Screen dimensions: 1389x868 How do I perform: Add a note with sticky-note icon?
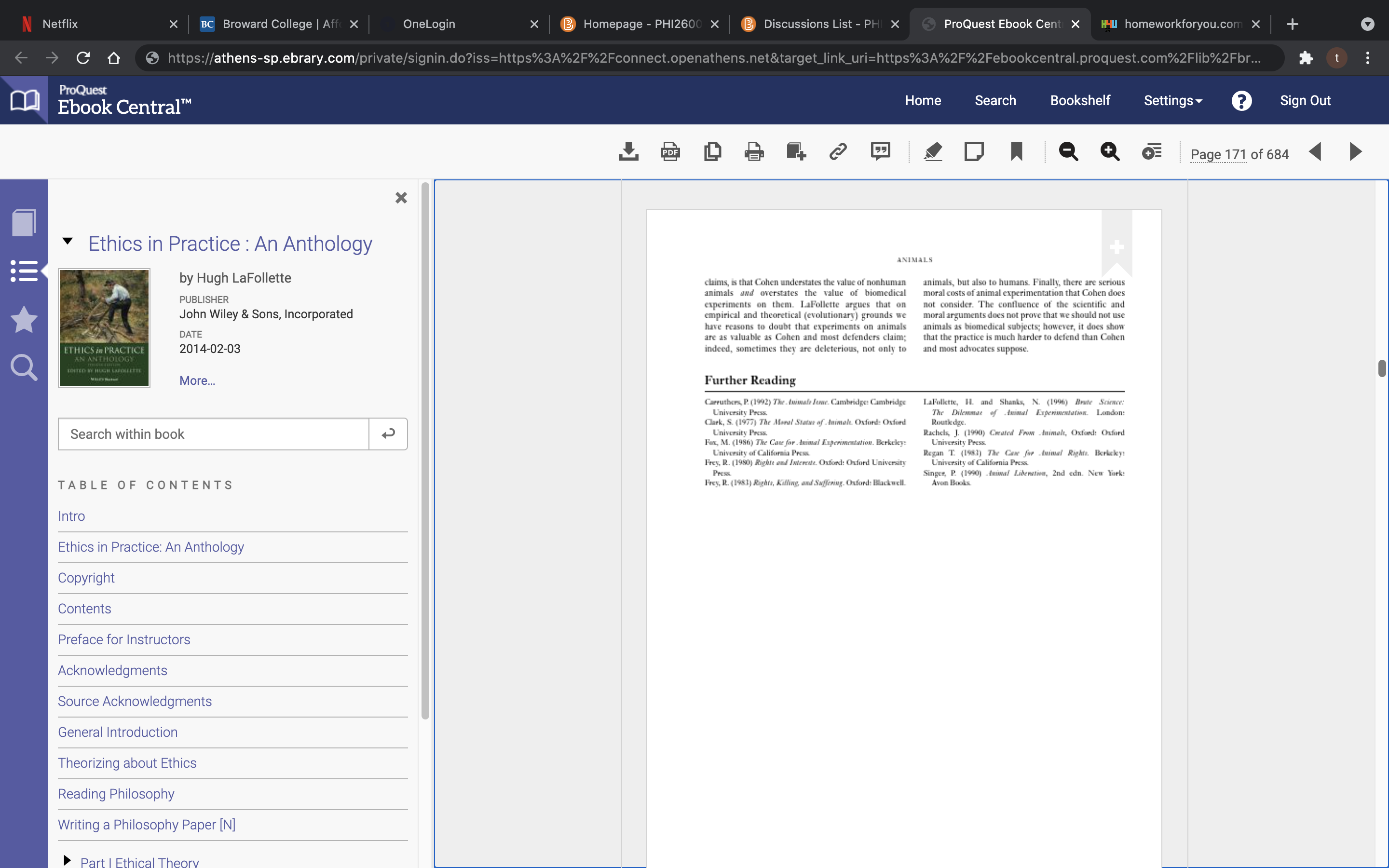coord(974,152)
